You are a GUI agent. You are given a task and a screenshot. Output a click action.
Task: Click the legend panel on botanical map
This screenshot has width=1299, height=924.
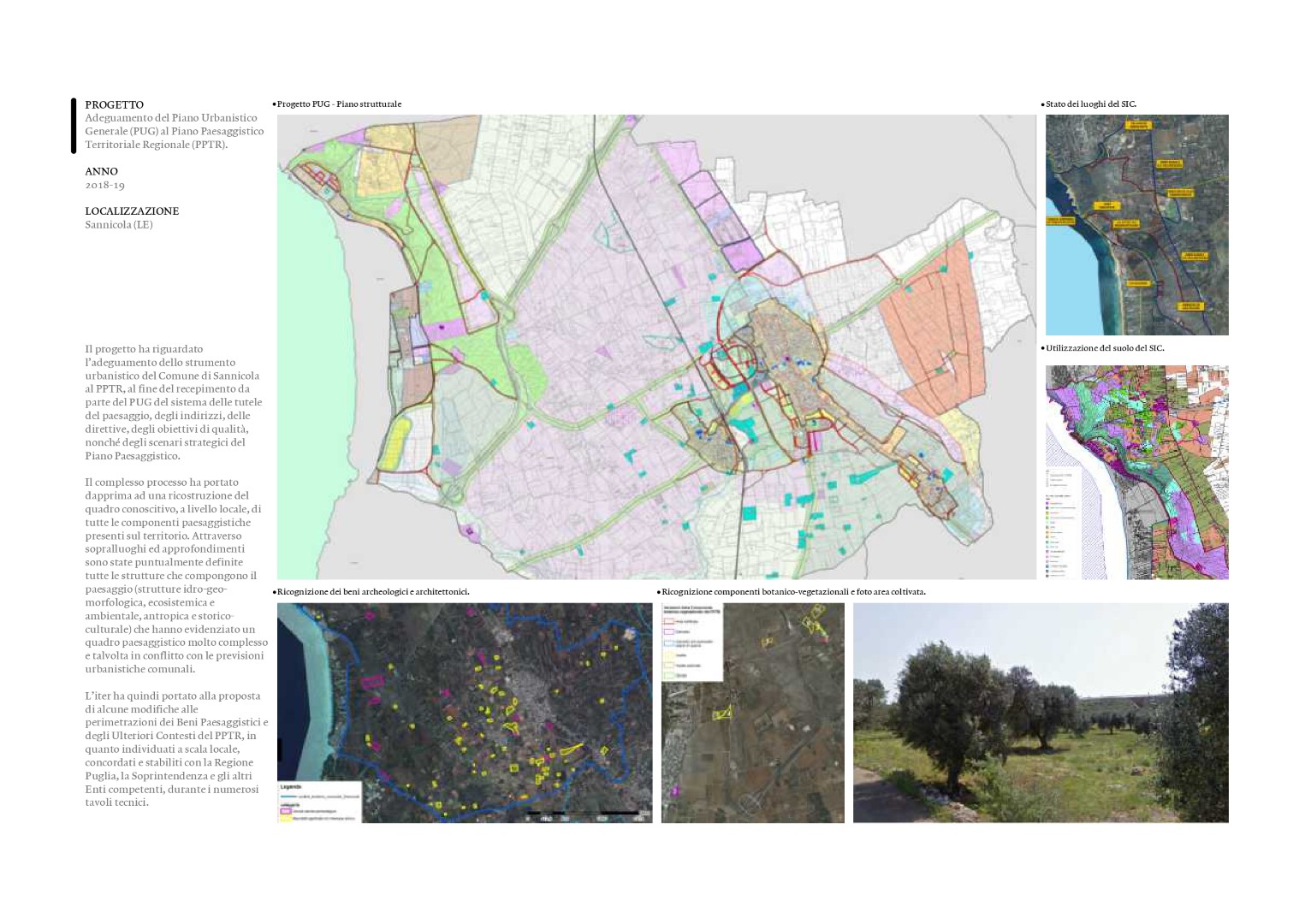692,642
